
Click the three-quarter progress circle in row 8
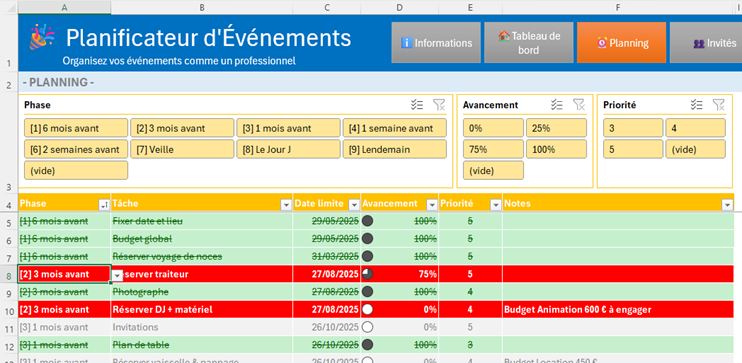click(x=367, y=274)
